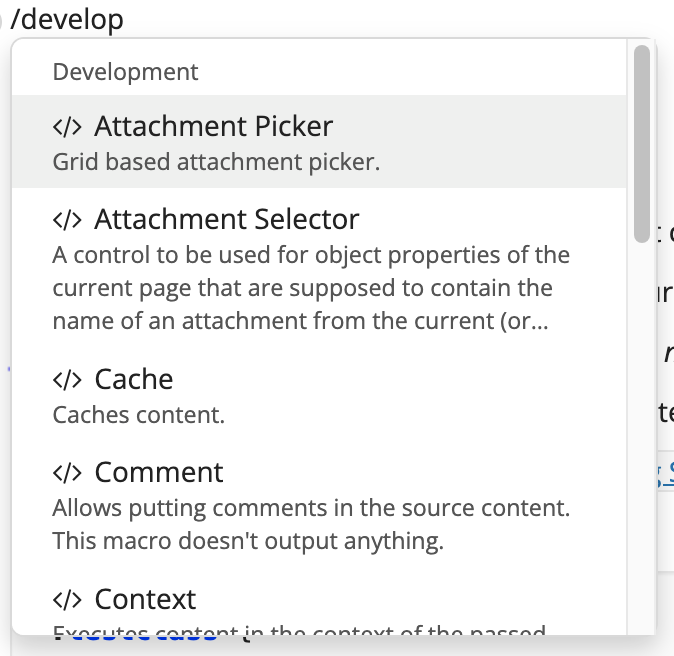The image size is (674, 656).
Task: Click the 'Caches content.' description text
Action: coord(138,415)
